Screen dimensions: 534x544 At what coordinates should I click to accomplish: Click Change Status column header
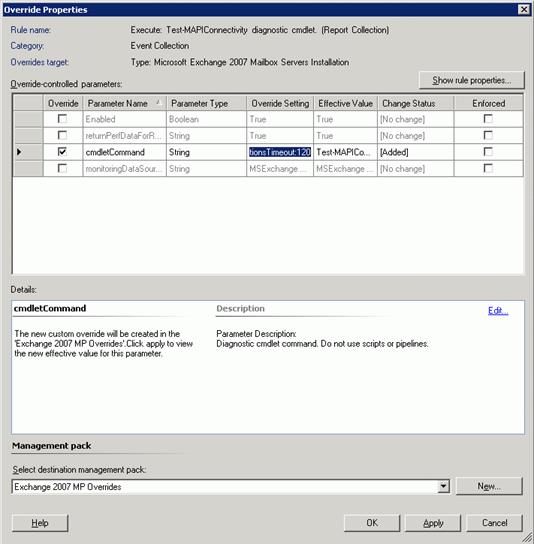click(416, 103)
